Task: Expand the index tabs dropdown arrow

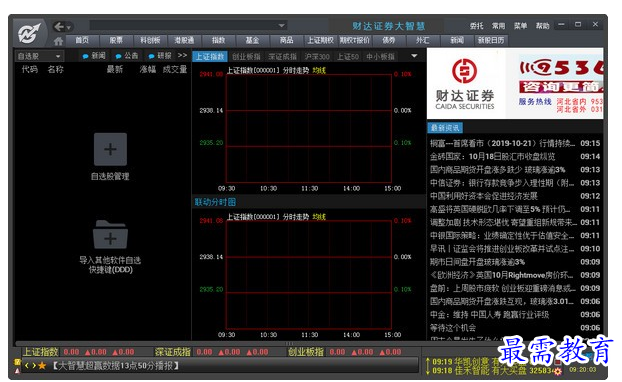Action: pos(414,56)
